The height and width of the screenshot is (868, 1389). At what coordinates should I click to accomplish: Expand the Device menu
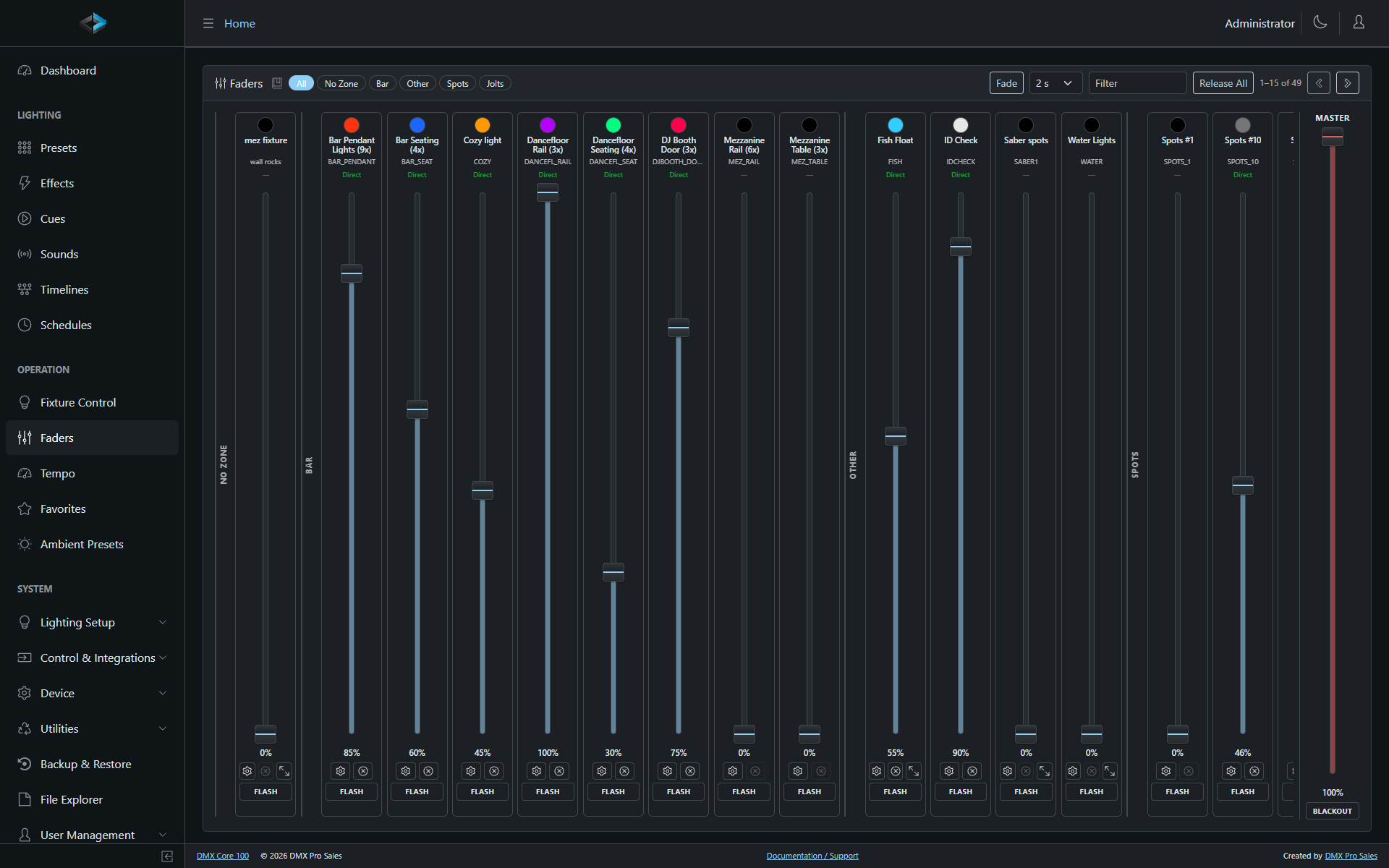click(92, 693)
